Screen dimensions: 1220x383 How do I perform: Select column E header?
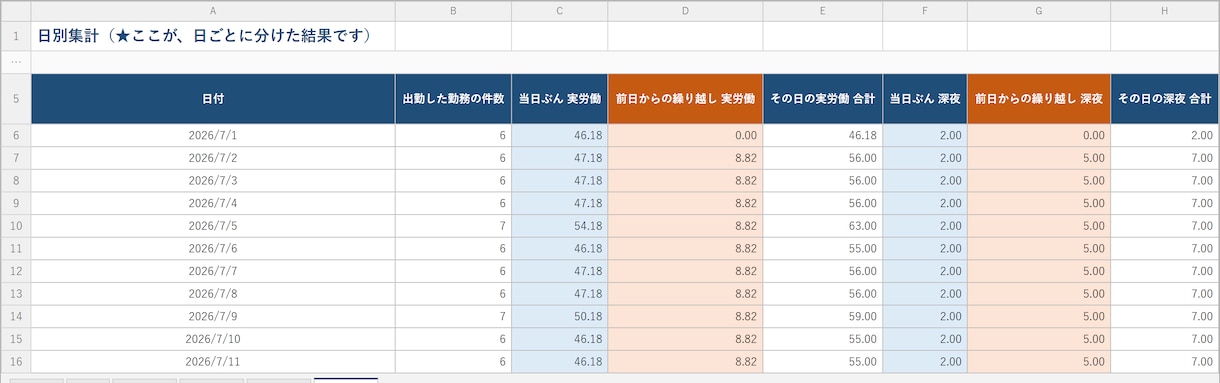823,11
